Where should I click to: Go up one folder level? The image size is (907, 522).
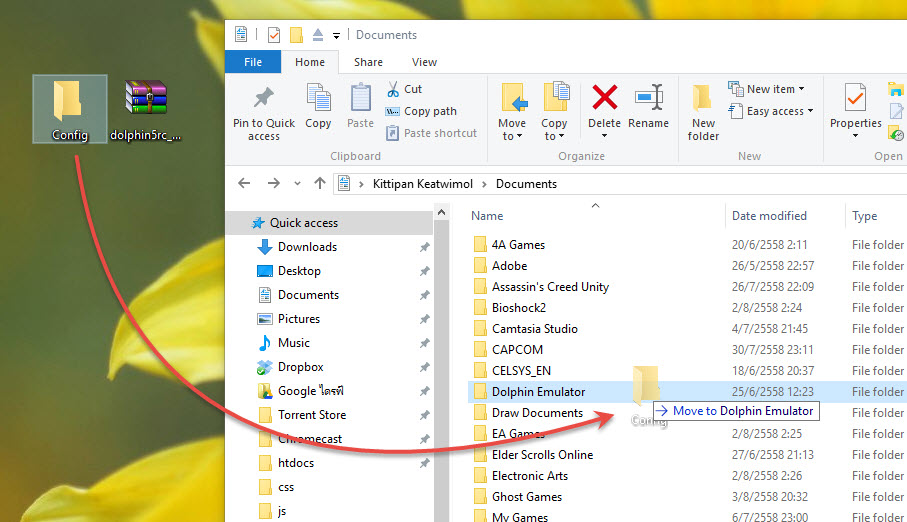point(320,183)
